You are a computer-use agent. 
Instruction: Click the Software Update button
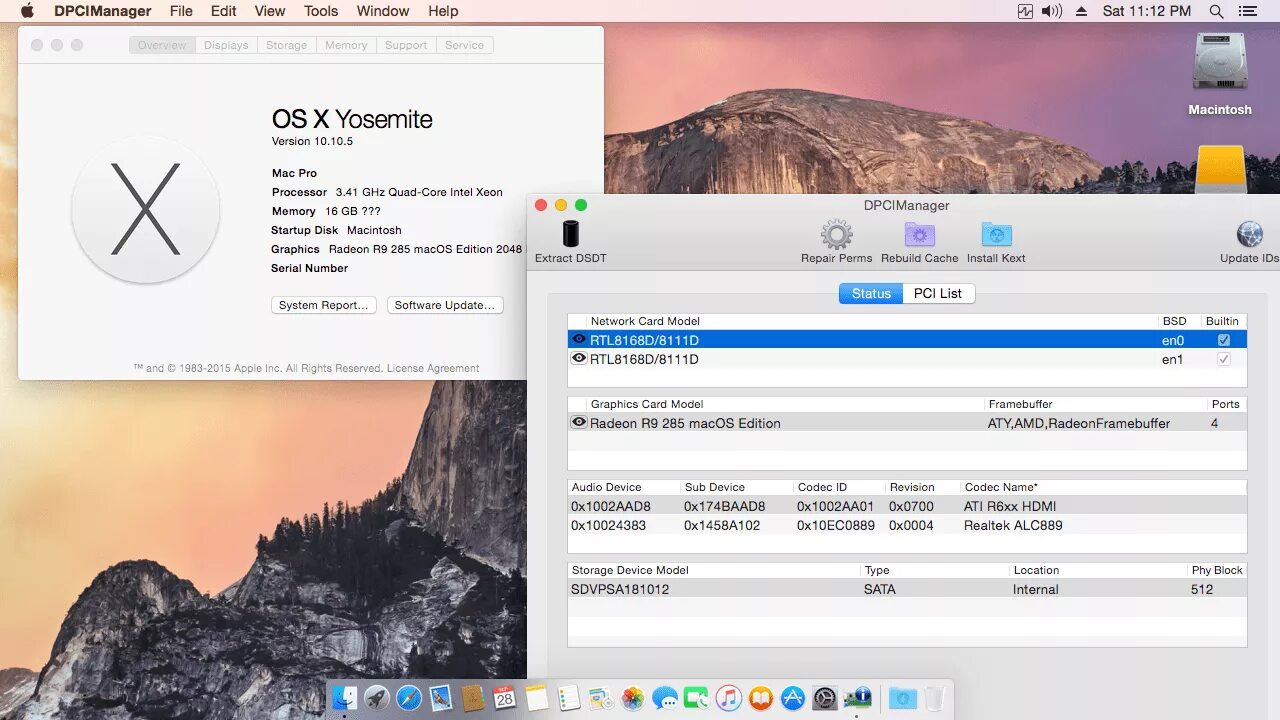coord(445,305)
